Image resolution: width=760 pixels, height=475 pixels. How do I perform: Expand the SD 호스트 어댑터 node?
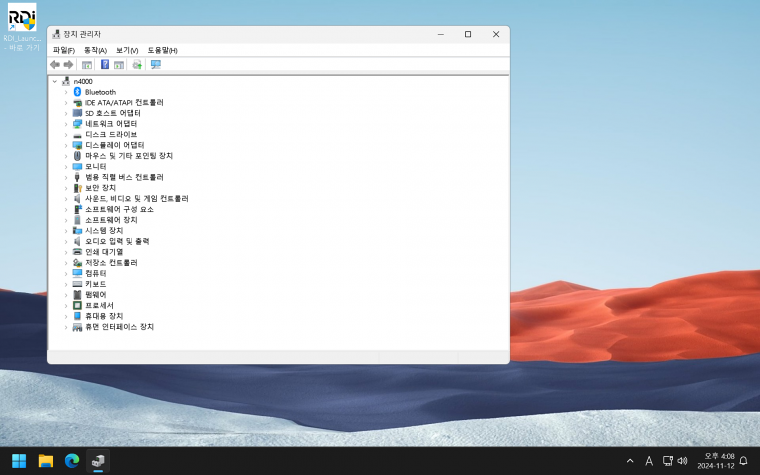66,113
